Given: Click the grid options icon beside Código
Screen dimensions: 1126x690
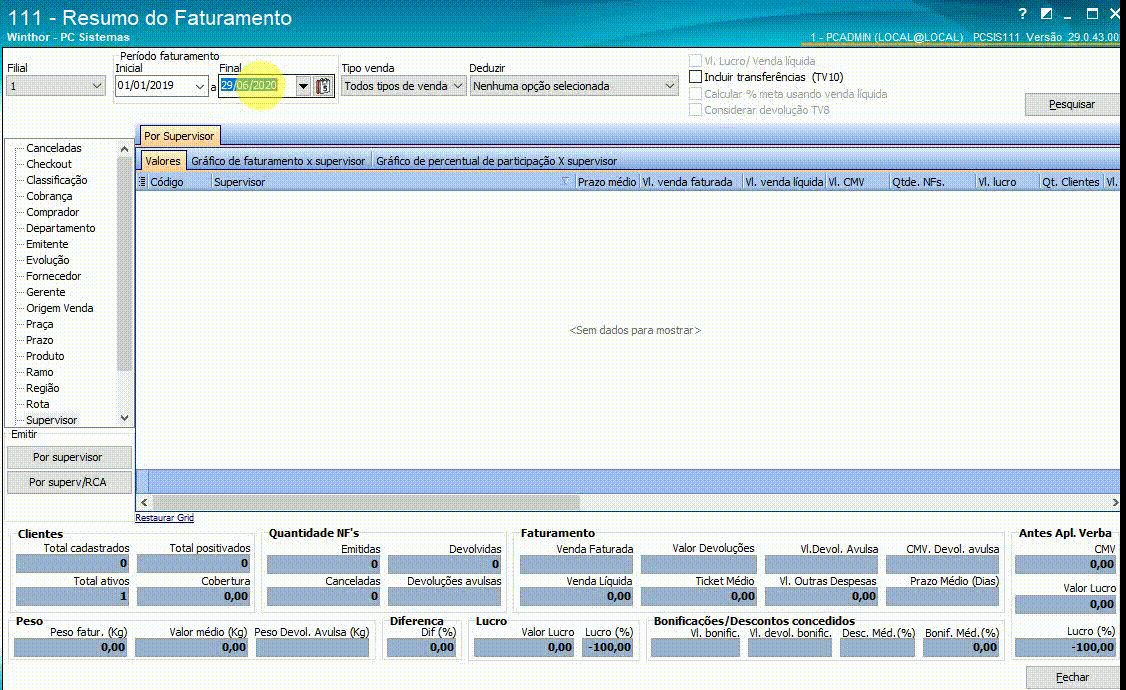Looking at the screenshot, I should tap(142, 182).
